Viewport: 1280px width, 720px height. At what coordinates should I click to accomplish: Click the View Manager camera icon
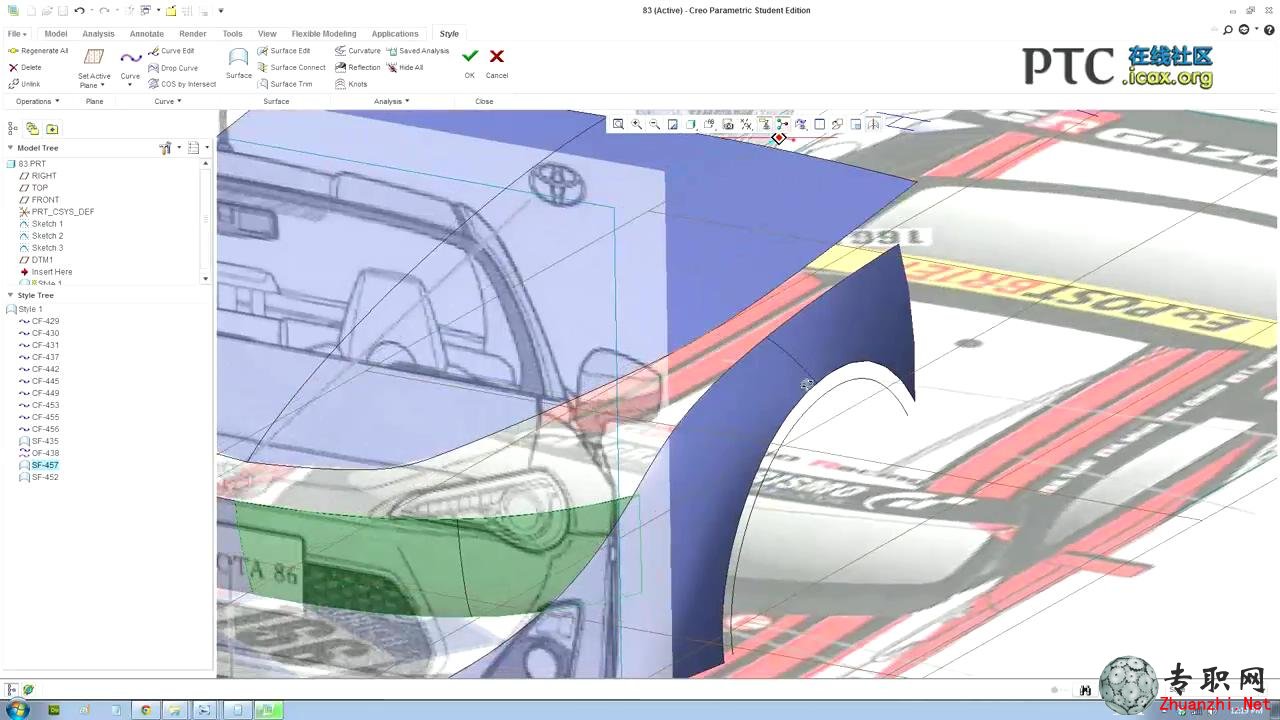tap(728, 124)
